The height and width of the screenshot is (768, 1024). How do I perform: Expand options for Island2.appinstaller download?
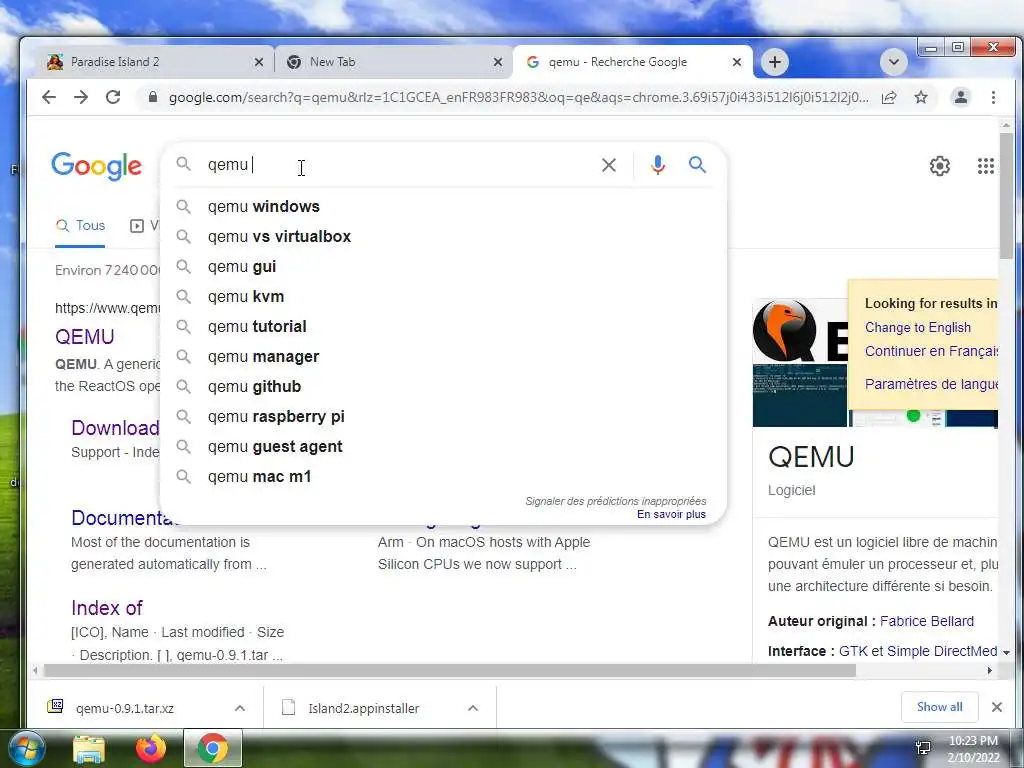pos(473,708)
